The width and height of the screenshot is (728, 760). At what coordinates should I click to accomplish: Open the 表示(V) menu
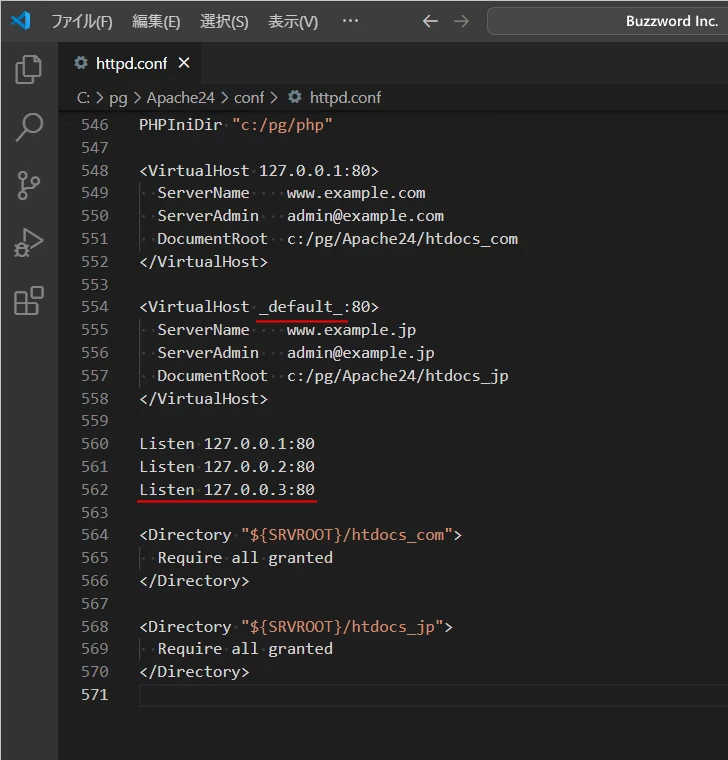[x=293, y=21]
